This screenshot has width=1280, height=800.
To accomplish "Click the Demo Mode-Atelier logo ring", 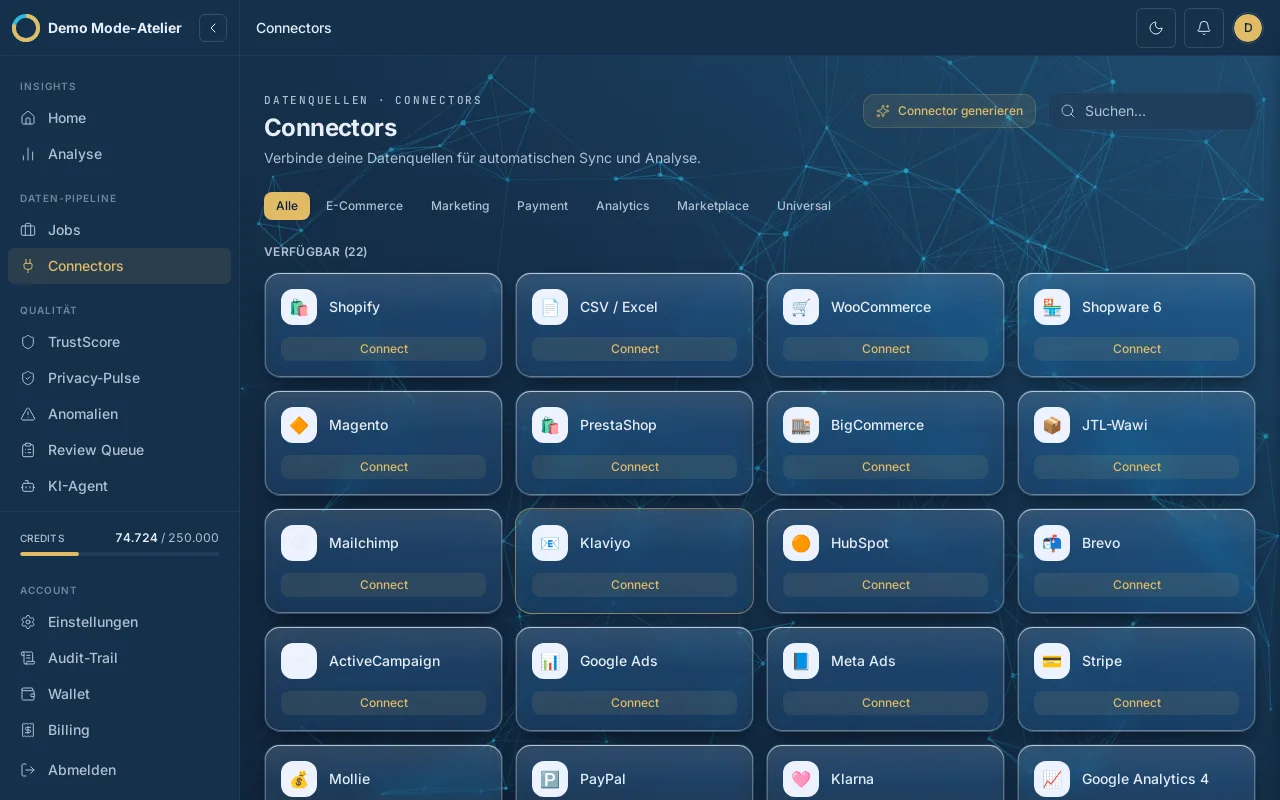I will (26, 28).
